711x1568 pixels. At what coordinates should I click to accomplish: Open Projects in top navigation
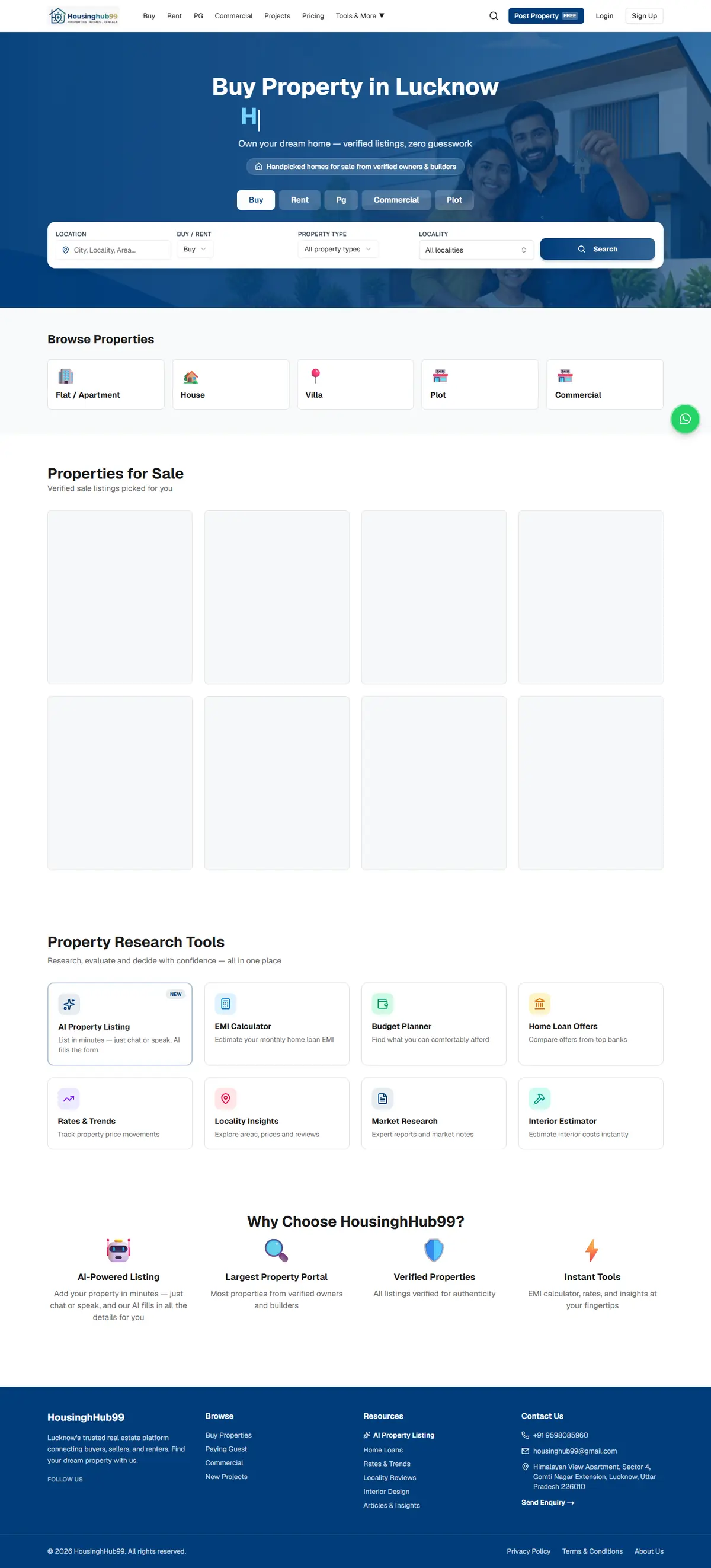pos(277,16)
